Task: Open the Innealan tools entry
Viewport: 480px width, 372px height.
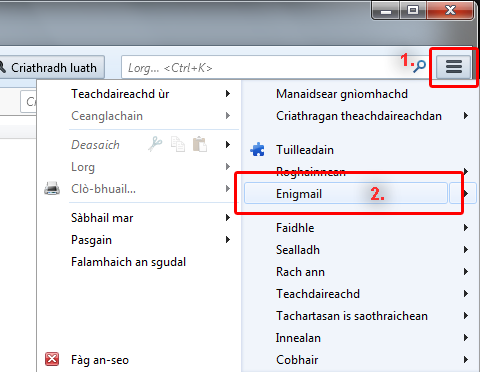Action: (298, 338)
